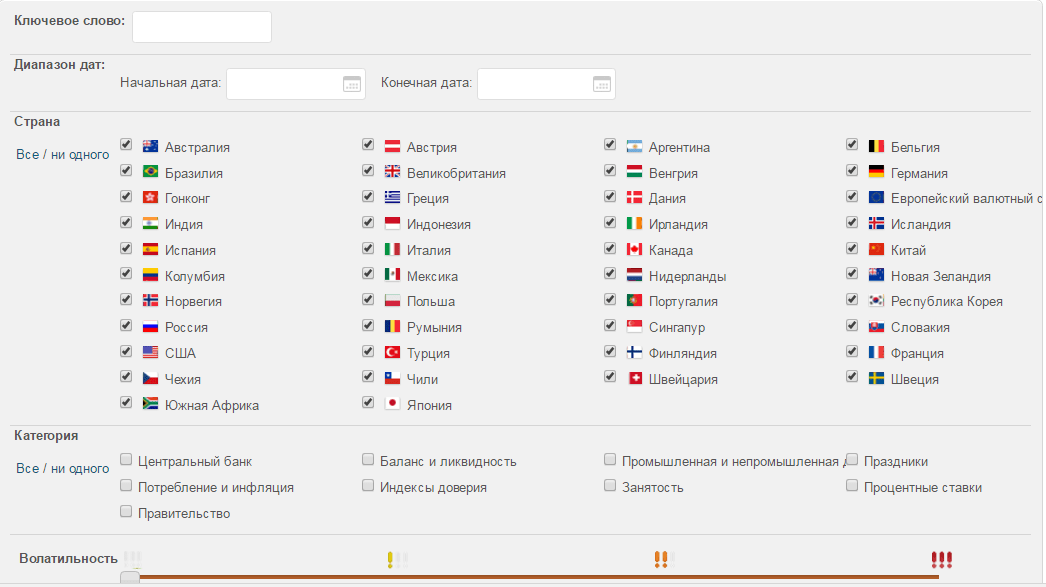Select the triple red exclamation volatility icon
The width and height of the screenshot is (1046, 587).
(x=941, y=560)
